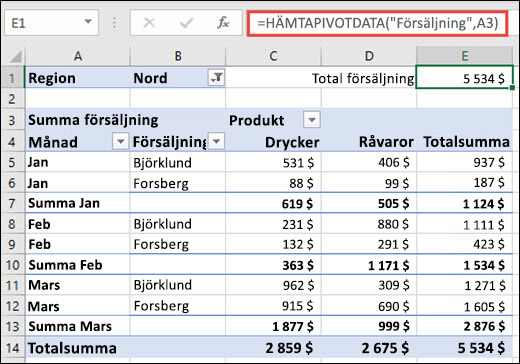The width and height of the screenshot is (520, 364).
Task: Open the Produkt filter dropdown
Action: pyautogui.click(x=312, y=119)
